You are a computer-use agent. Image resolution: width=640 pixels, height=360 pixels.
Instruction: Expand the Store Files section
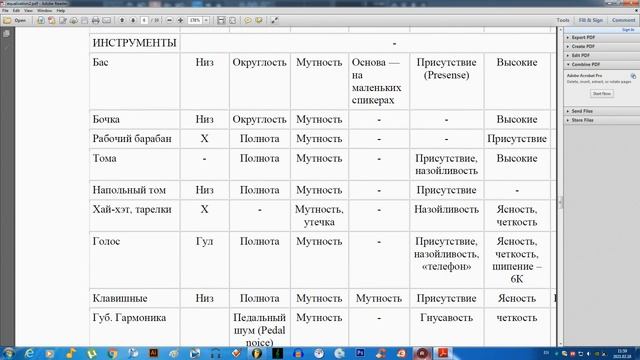click(x=602, y=120)
